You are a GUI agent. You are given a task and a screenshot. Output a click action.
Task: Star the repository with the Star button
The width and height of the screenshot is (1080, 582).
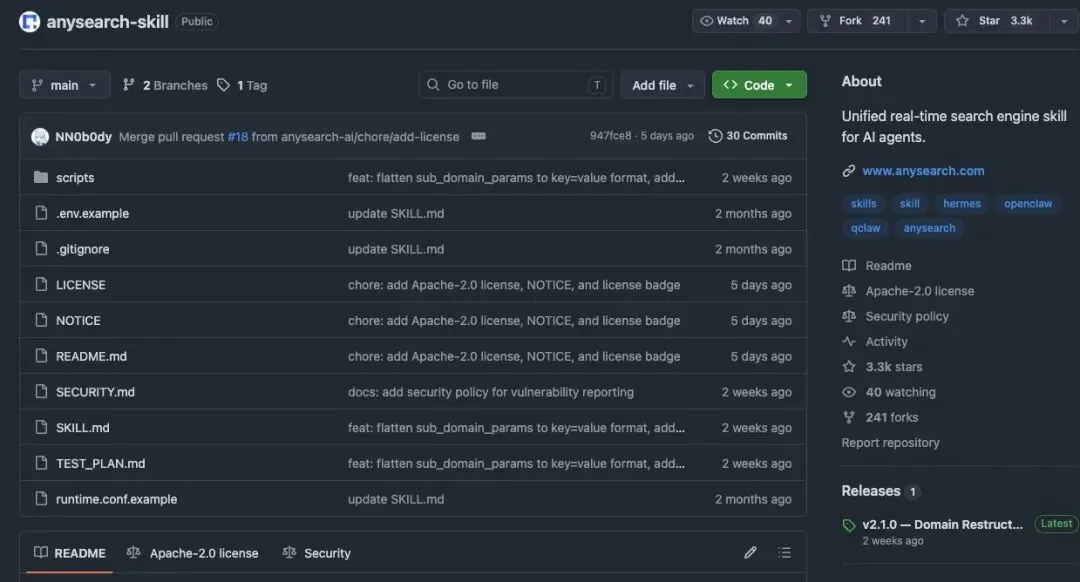click(x=998, y=21)
